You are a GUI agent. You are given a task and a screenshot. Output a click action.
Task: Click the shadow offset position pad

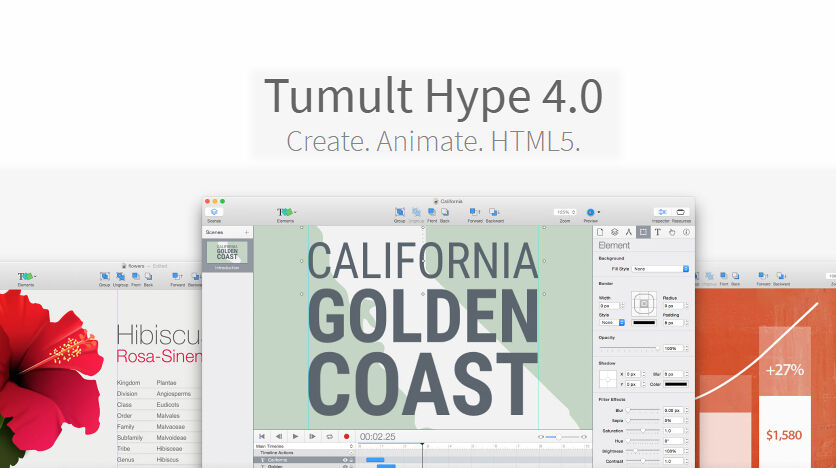click(607, 379)
